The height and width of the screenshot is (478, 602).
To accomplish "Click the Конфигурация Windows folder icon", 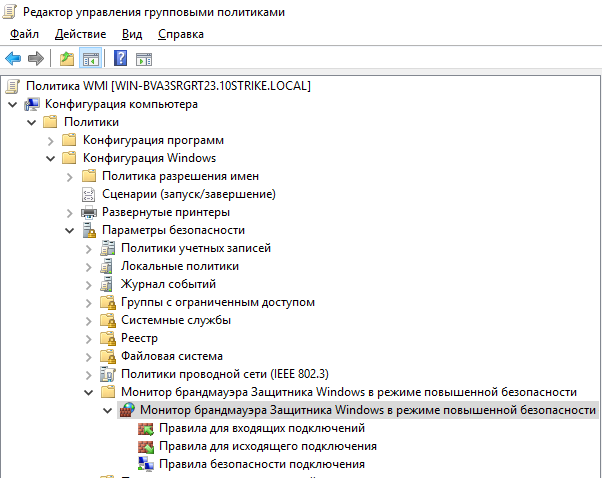I will tap(69, 158).
